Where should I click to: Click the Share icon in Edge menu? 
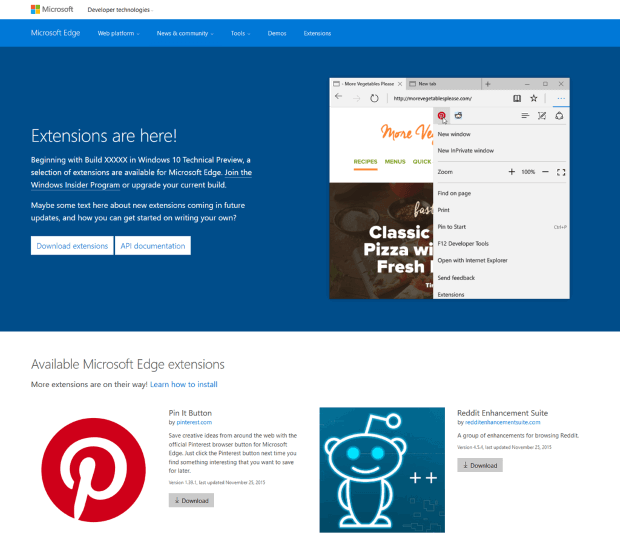tap(559, 115)
